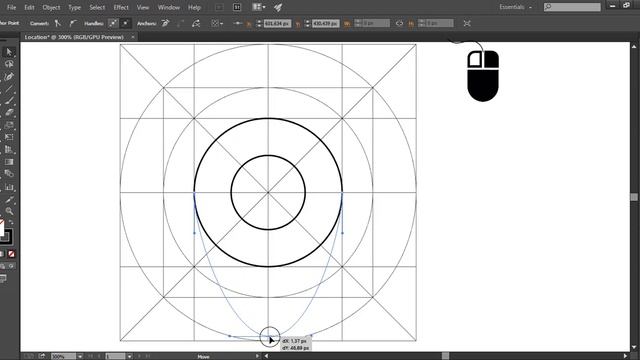Open the Arrange Documents dropdown
This screenshot has width=640, height=360.
259,7
